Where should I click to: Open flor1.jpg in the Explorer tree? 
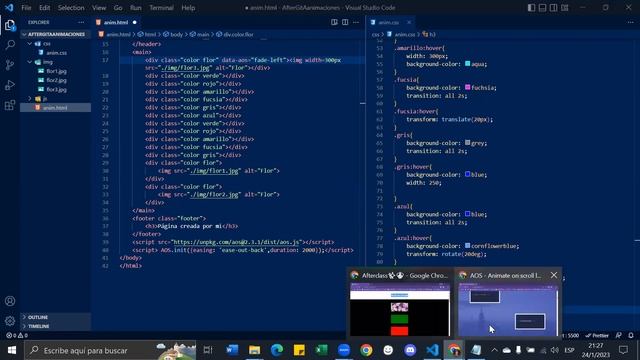[x=55, y=71]
